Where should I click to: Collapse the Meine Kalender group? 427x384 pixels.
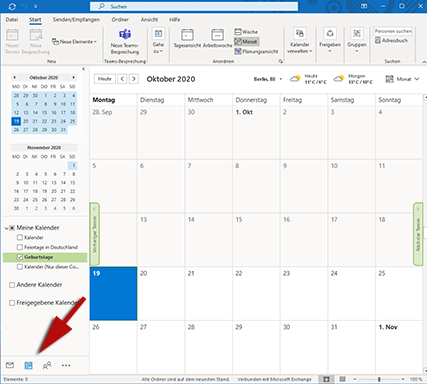[x=6, y=228]
